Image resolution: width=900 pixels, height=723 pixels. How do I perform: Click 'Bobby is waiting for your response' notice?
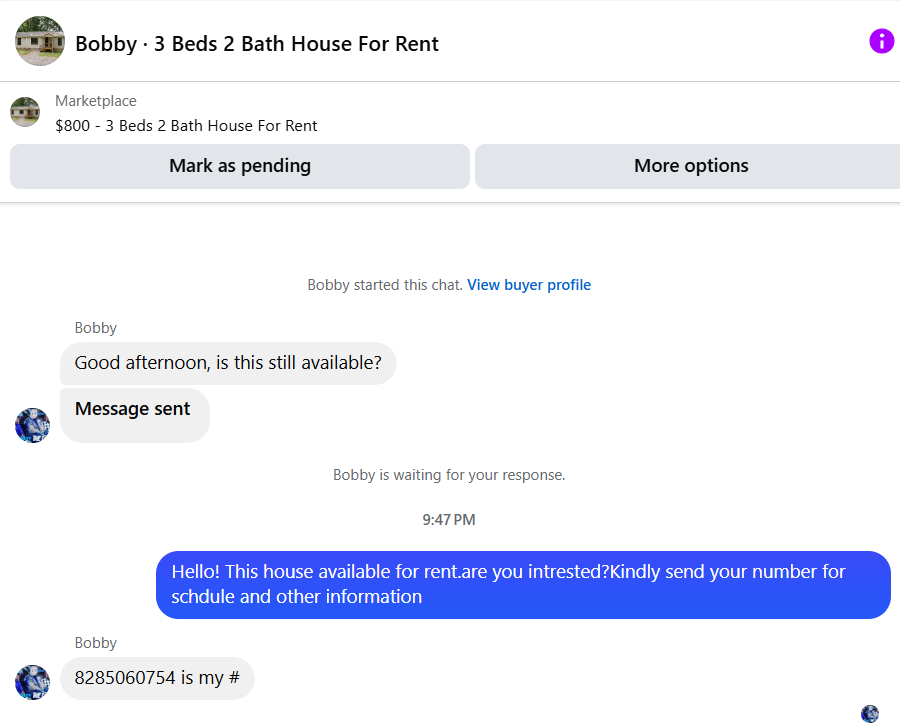(x=449, y=475)
